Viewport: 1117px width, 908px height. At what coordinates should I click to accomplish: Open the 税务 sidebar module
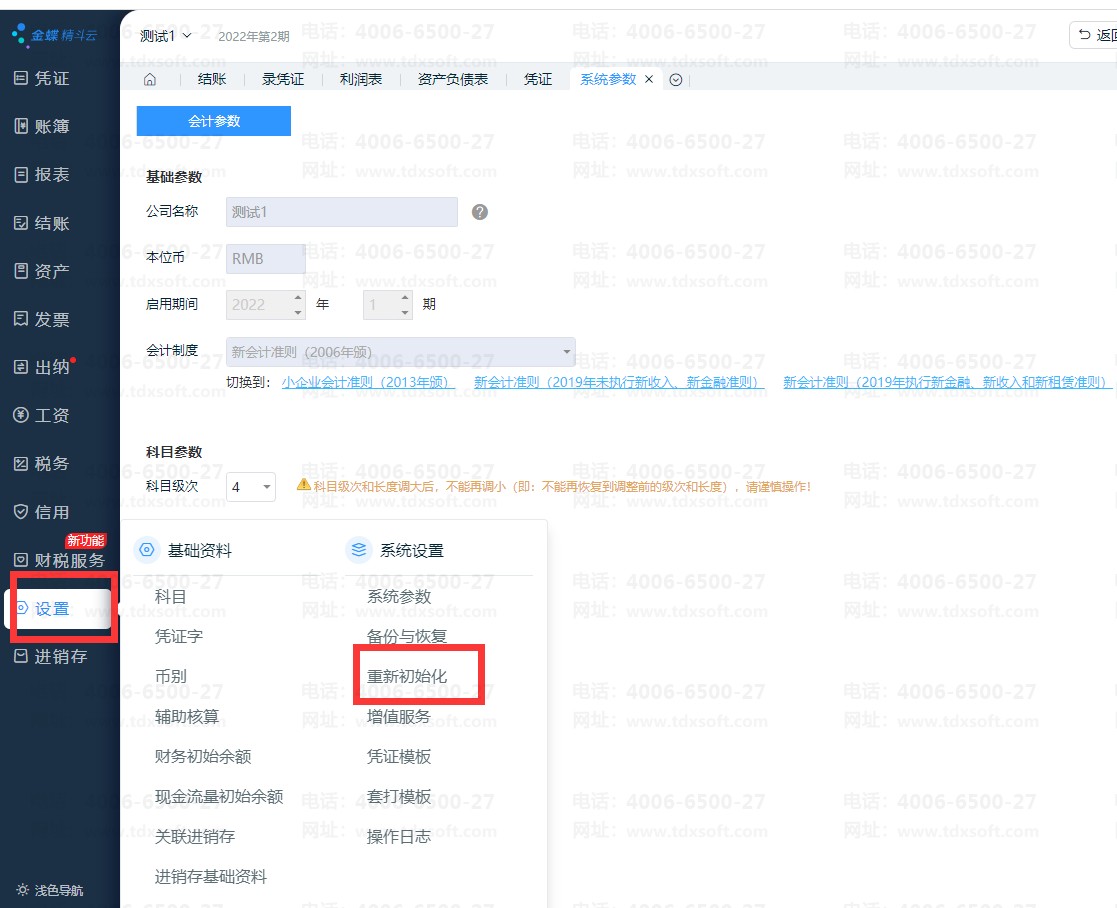pyautogui.click(x=52, y=464)
